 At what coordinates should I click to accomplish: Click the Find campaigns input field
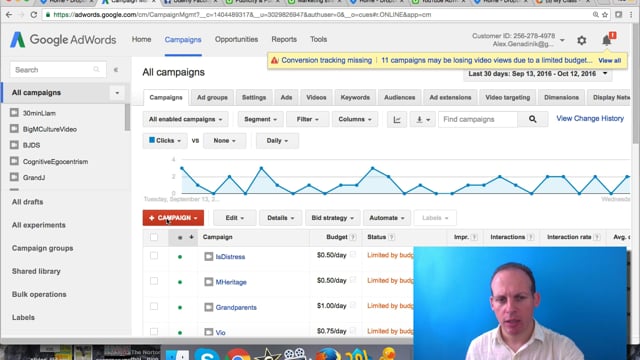coord(478,119)
